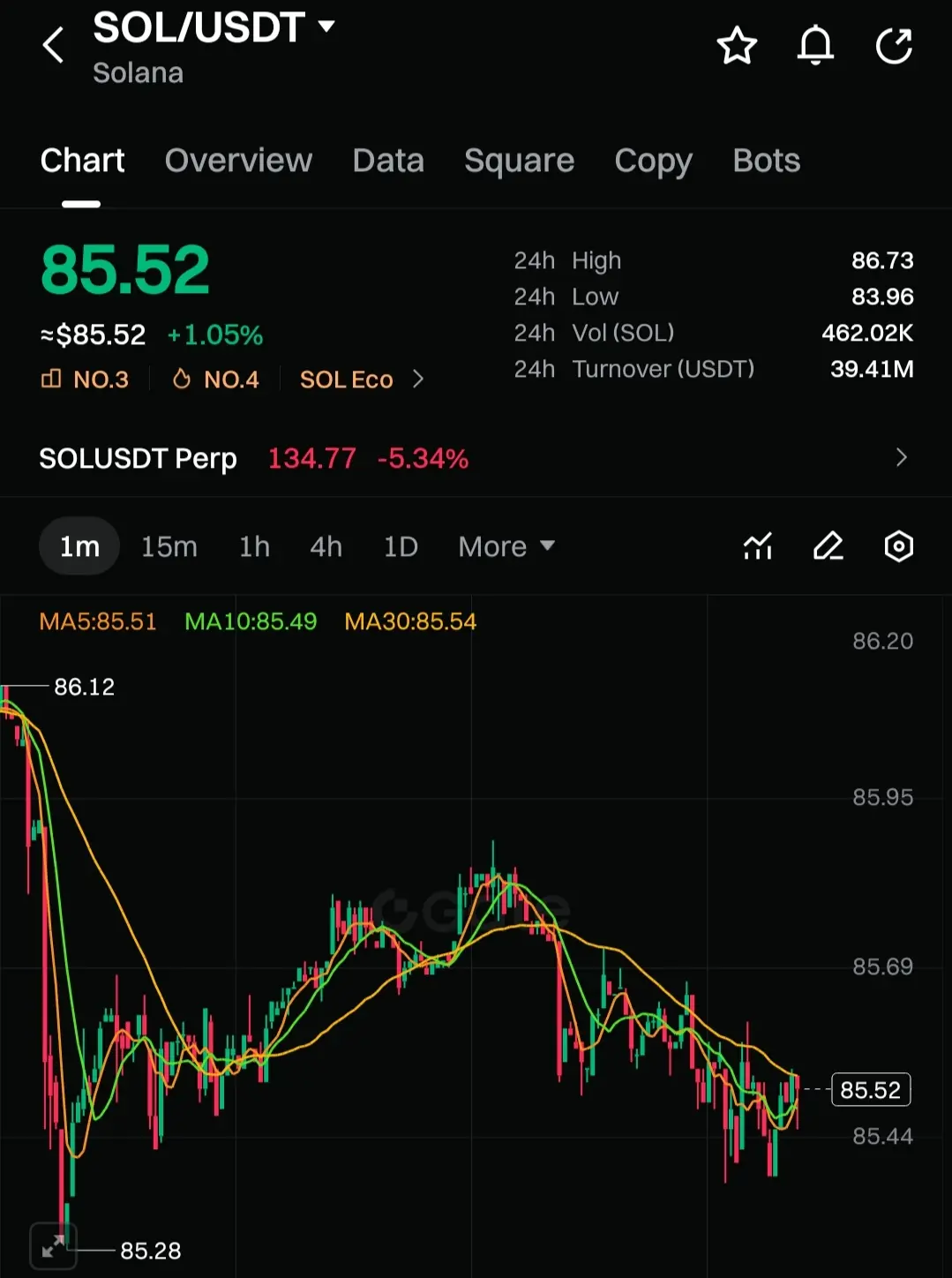Open chart indicators icon
This screenshot has height=1278, width=952.
tap(758, 546)
